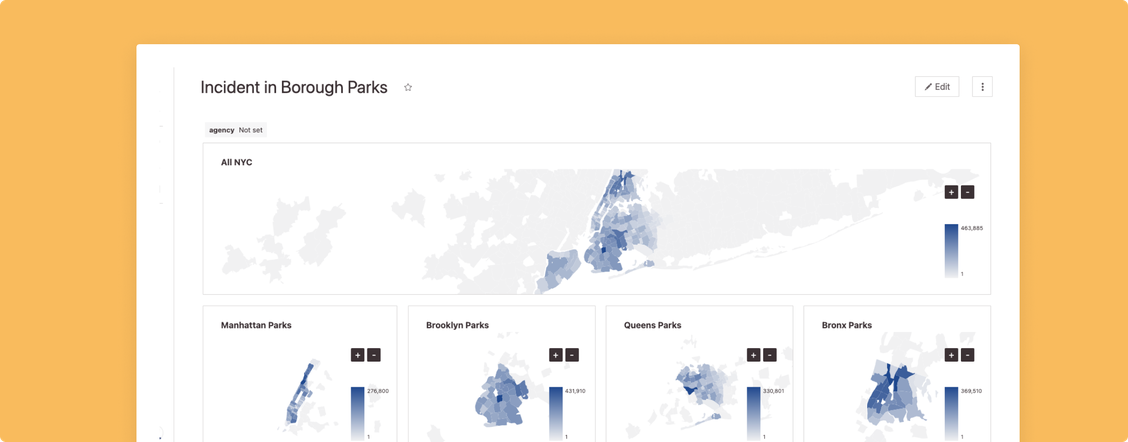The image size is (1128, 442).
Task: Open the agency Not set filter
Action: (236, 130)
